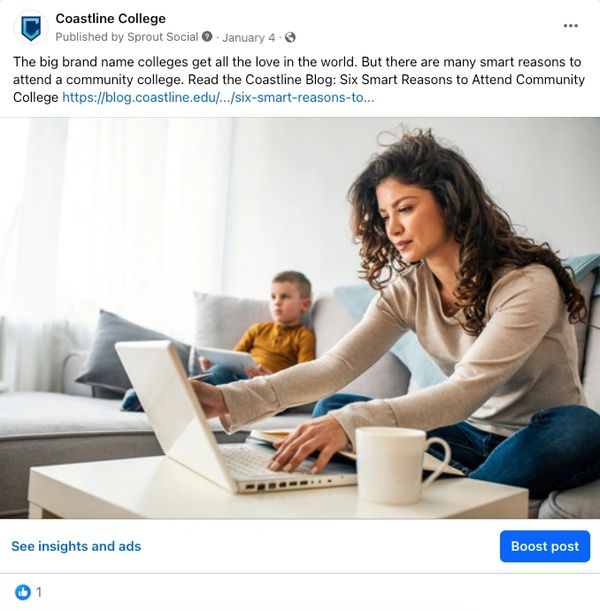
Task: Open the three-dot post options menu
Action: (x=570, y=26)
